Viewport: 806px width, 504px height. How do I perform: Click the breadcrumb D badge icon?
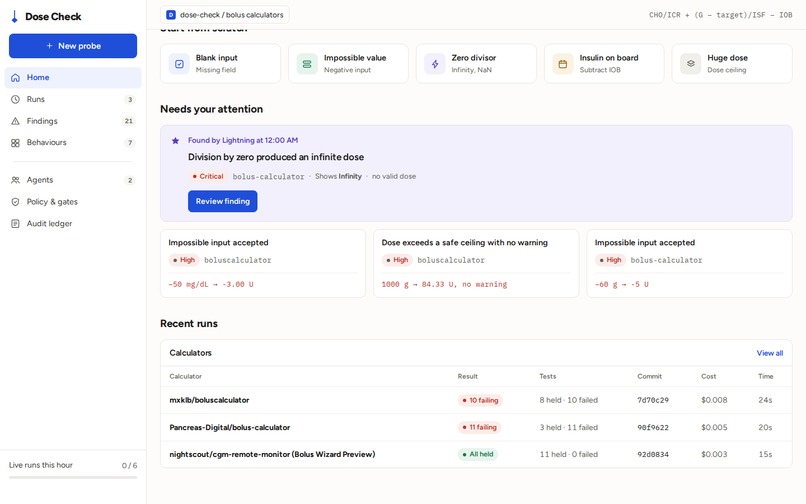pos(171,15)
